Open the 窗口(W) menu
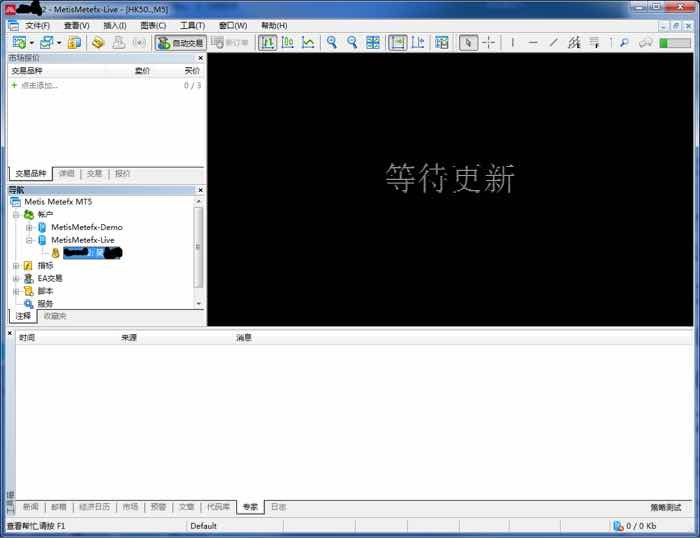The width and height of the screenshot is (700, 538). click(x=233, y=25)
